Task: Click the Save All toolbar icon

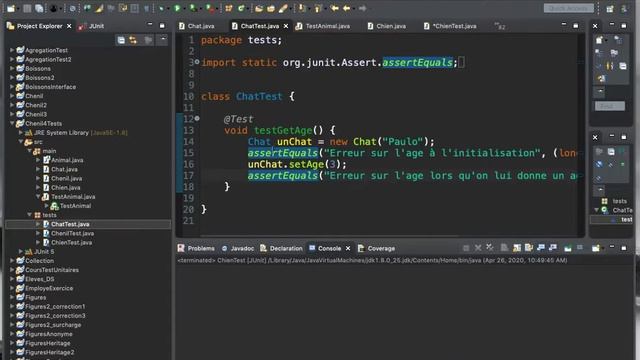Action: [39, 8]
